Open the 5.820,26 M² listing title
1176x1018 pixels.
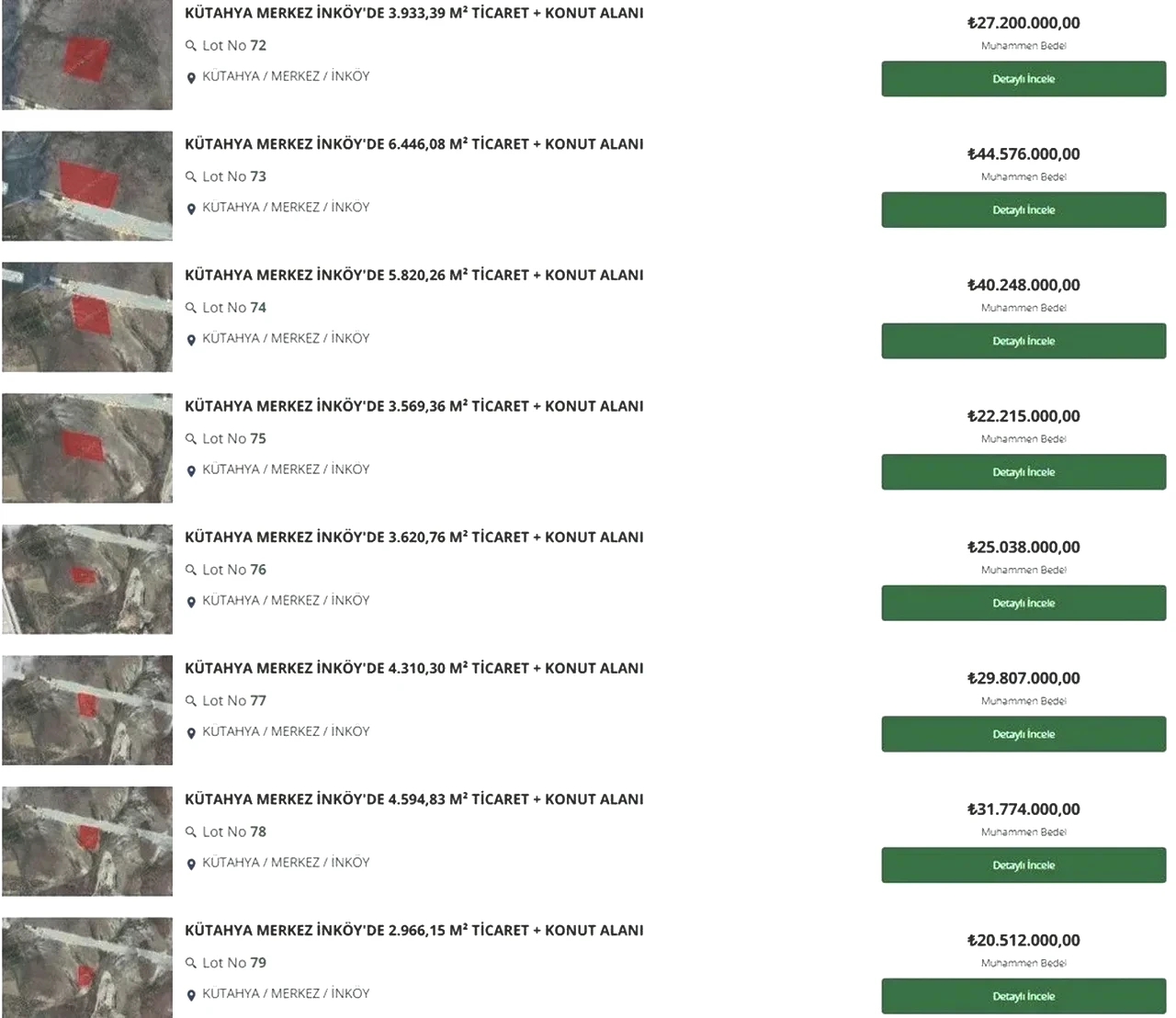coord(414,275)
